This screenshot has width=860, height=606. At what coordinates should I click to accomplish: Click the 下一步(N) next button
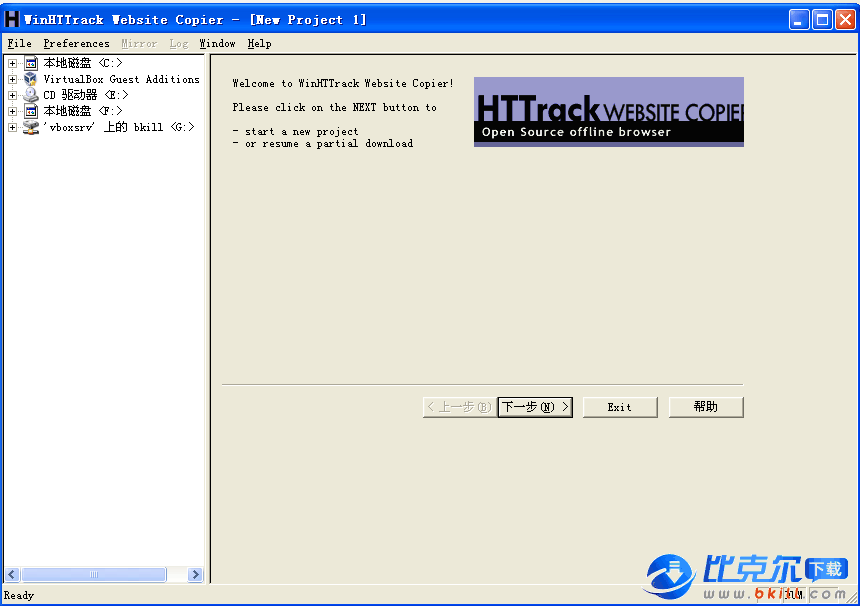point(535,407)
